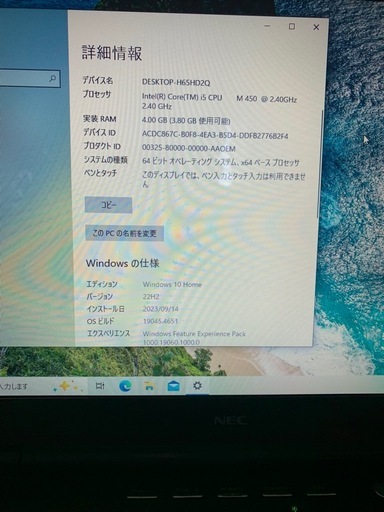Viewport: 384px width, 512px height.
Task: Click the プロセッサ label
Action: pyautogui.click(x=97, y=94)
